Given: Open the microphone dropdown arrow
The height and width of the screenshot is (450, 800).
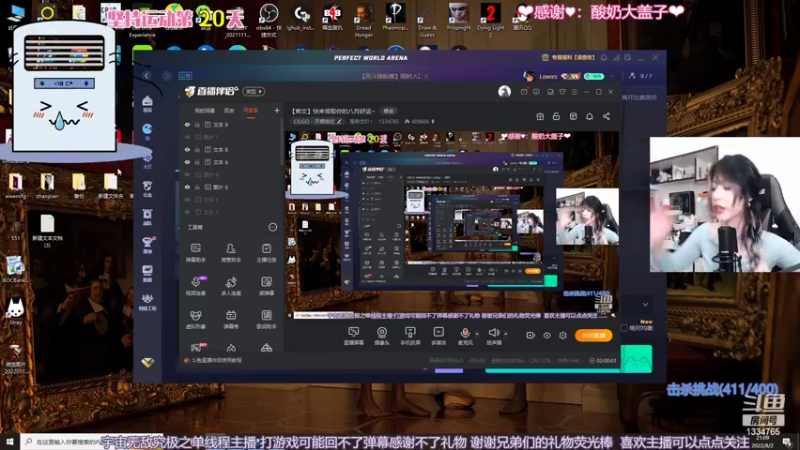Looking at the screenshot, I should coord(477,334).
